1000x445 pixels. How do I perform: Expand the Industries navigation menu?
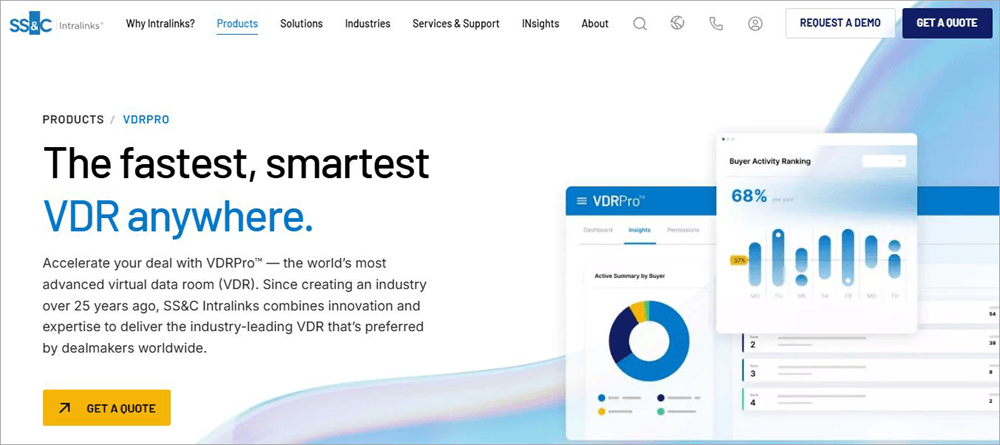[x=367, y=23]
